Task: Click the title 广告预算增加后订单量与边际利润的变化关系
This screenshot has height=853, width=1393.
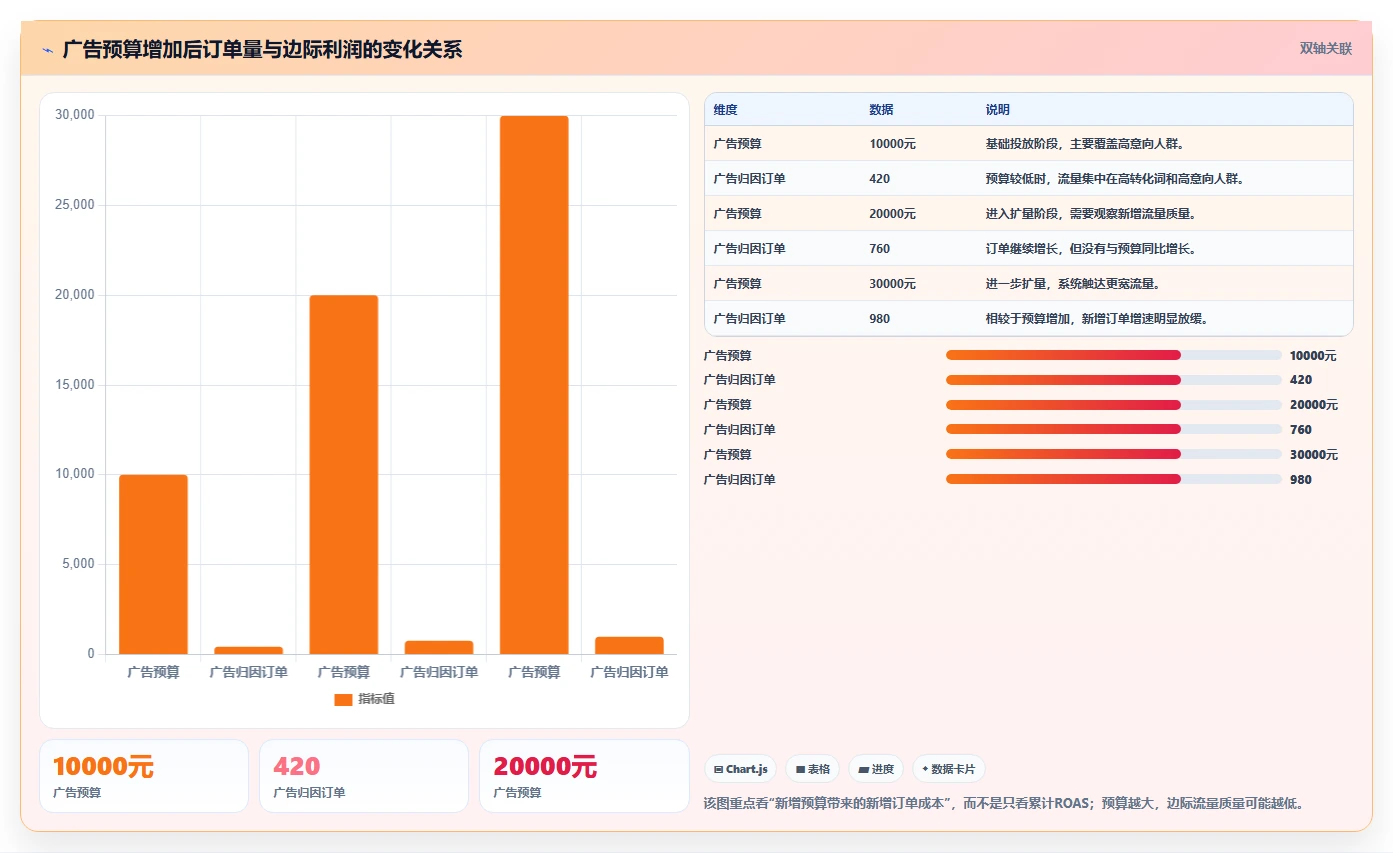Action: point(262,49)
